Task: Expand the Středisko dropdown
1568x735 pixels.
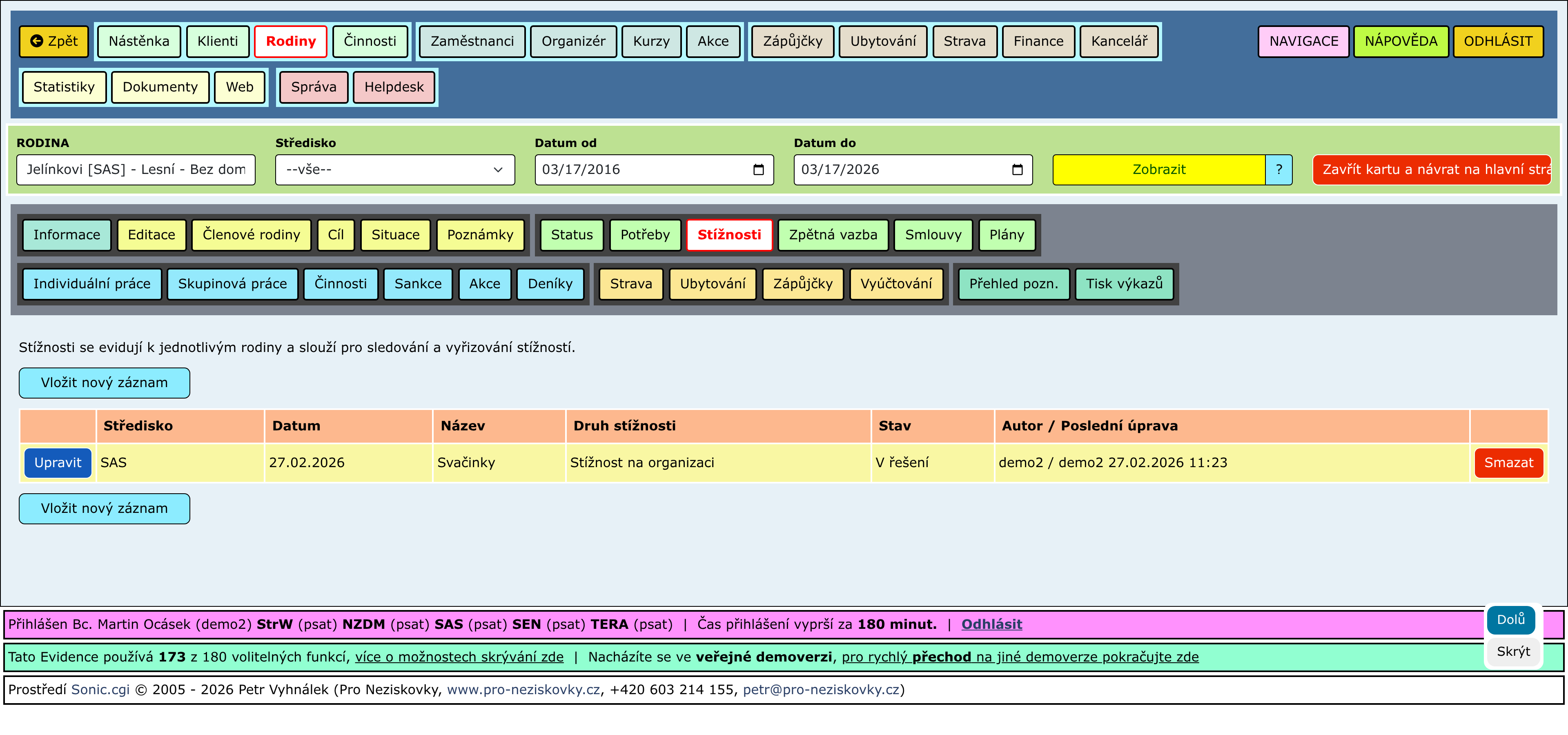Action: click(x=394, y=170)
